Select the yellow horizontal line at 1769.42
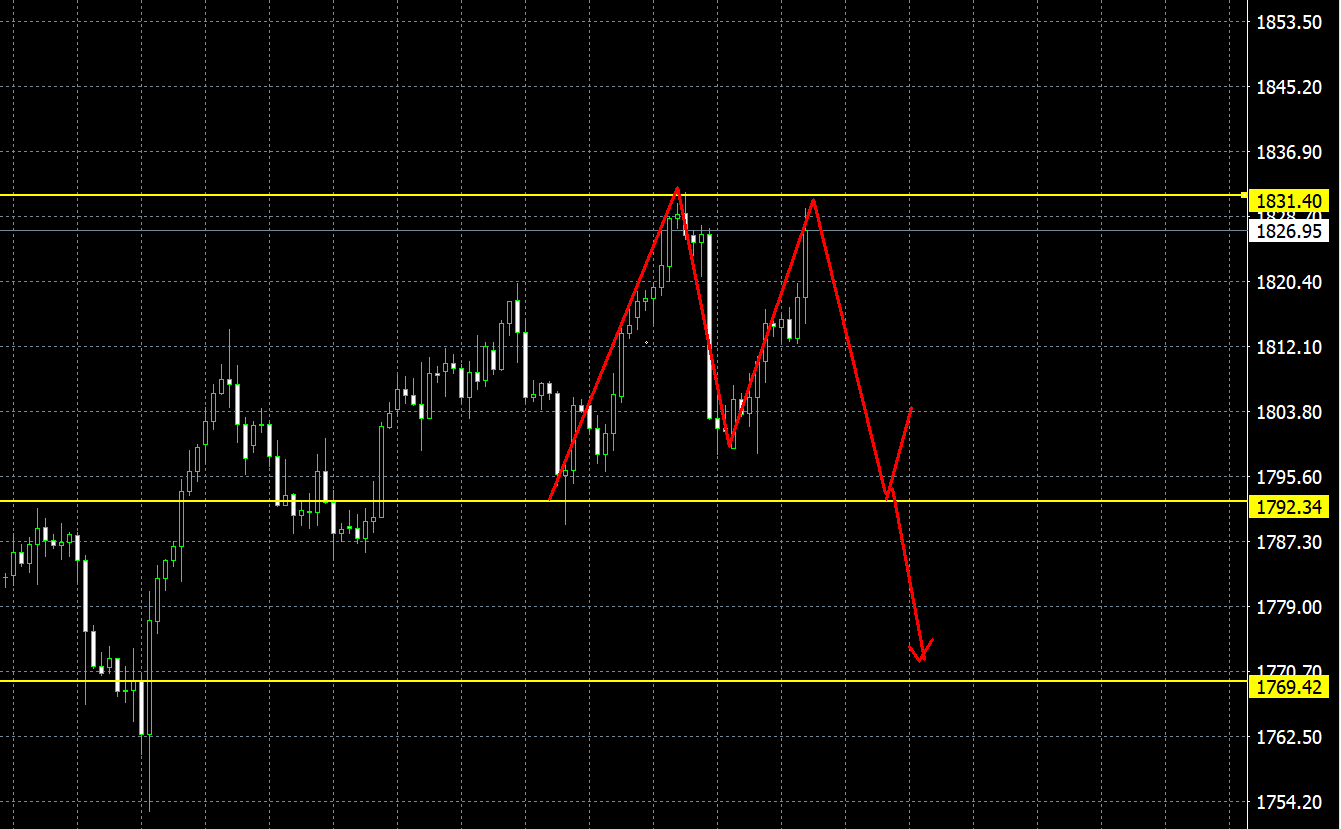Image resolution: width=1341 pixels, height=829 pixels. 624,681
